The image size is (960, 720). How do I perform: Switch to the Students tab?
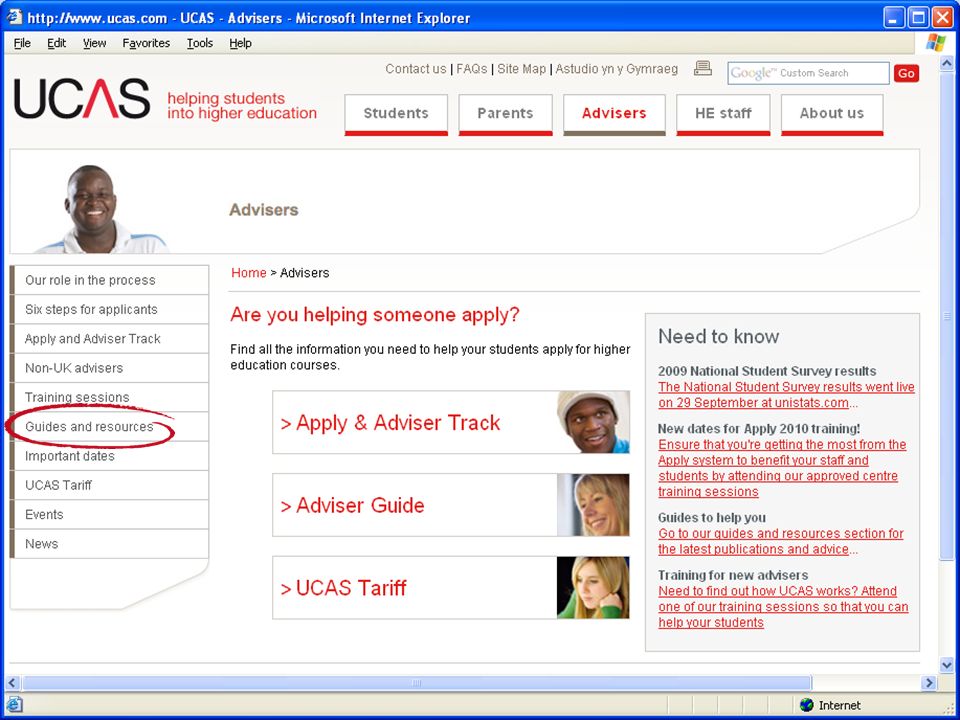(x=396, y=114)
